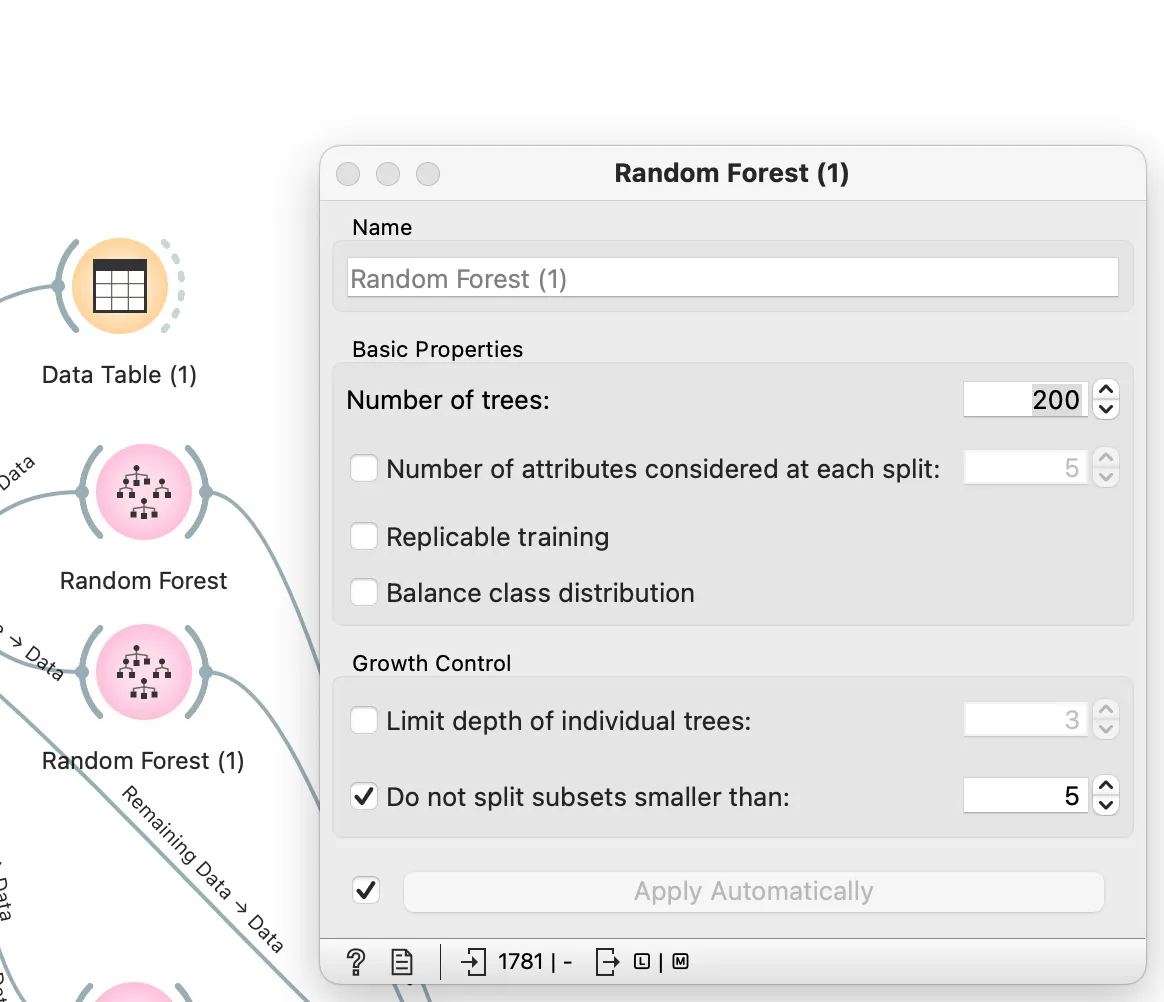Open the help icon in status bar

point(356,962)
